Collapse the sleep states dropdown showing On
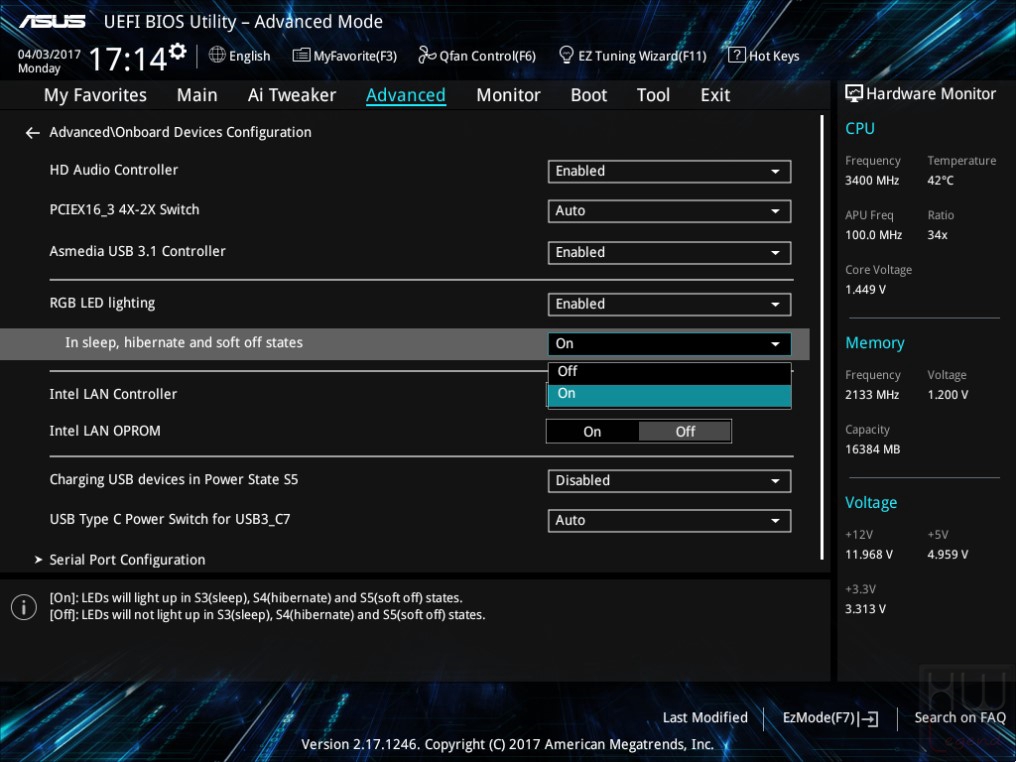Screen dimensions: 1016x762 point(669,344)
